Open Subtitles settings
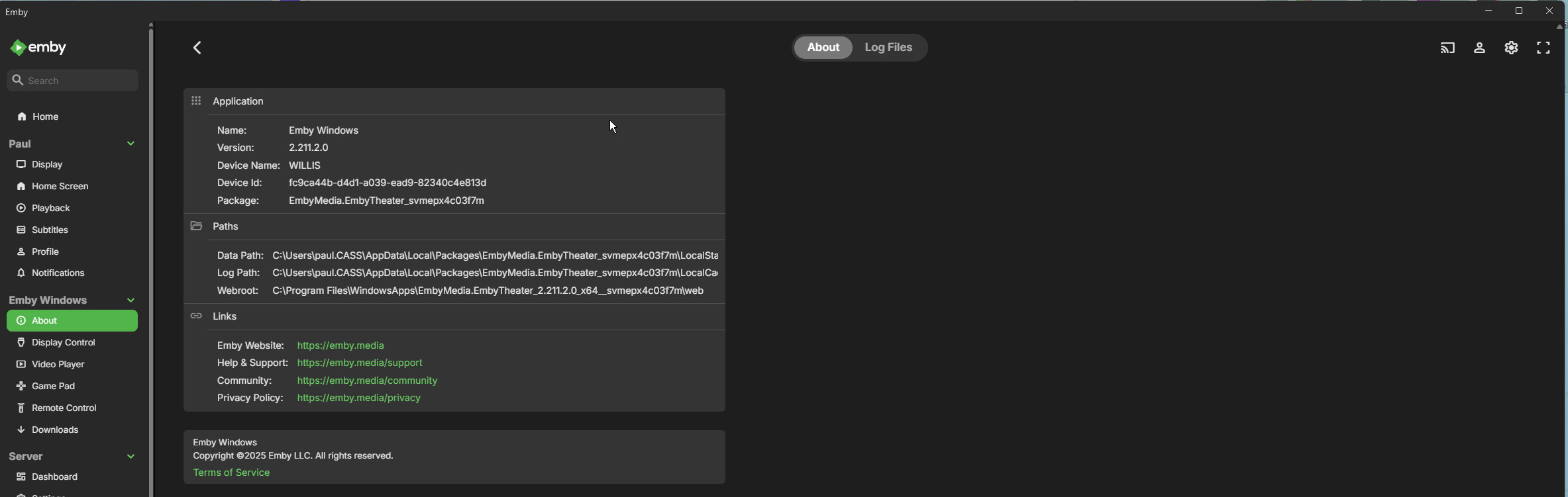 click(x=72, y=230)
